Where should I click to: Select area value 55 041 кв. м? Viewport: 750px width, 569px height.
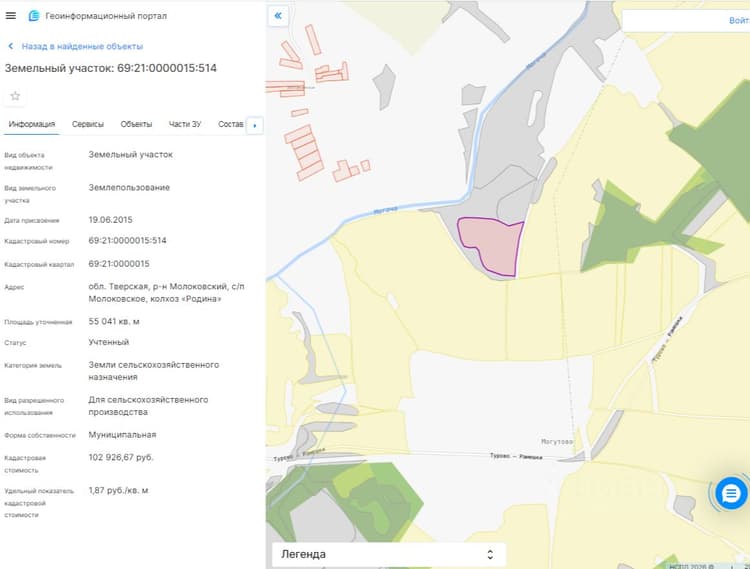[114, 321]
